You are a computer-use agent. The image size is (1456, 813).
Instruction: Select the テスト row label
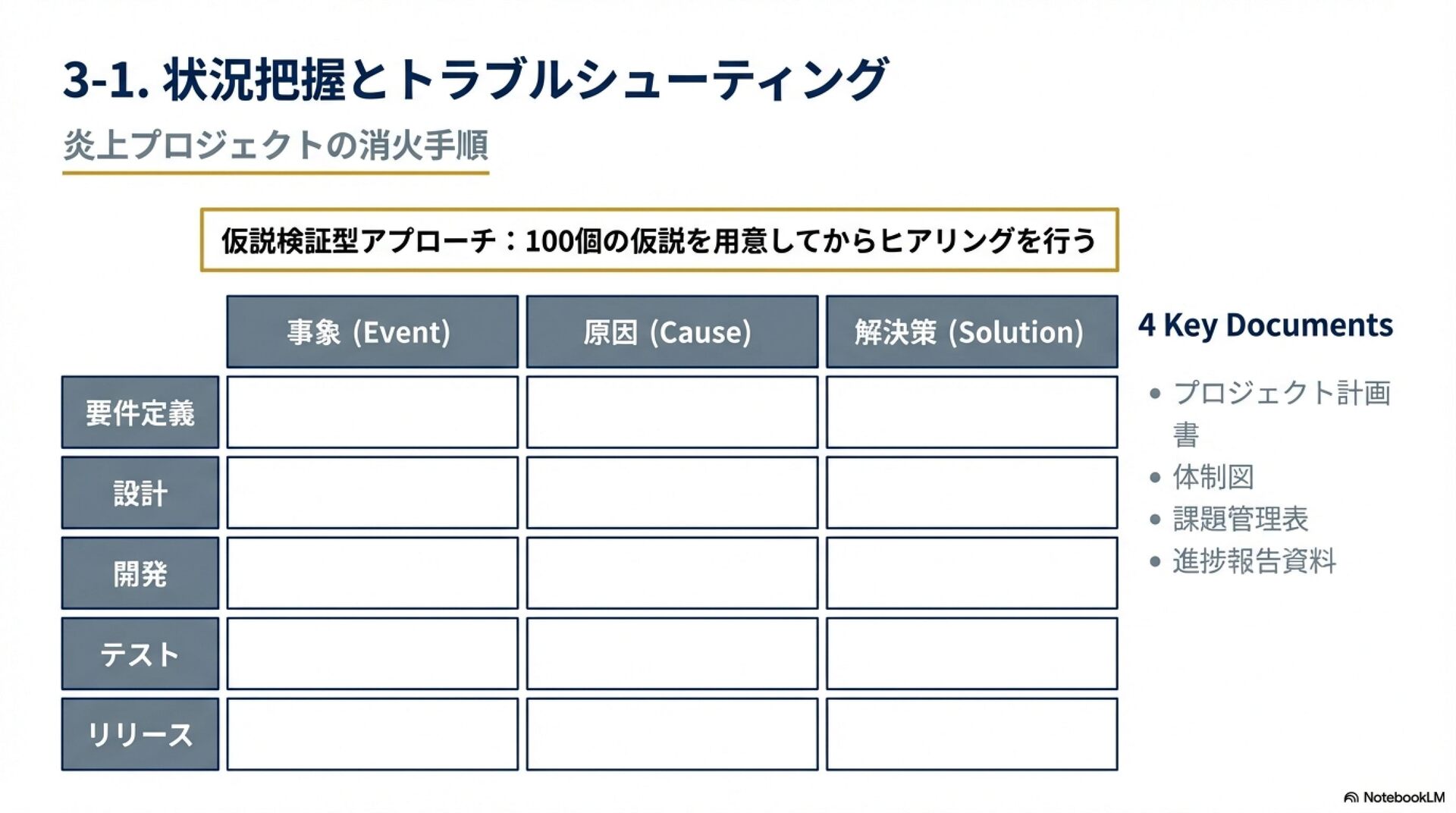[140, 654]
